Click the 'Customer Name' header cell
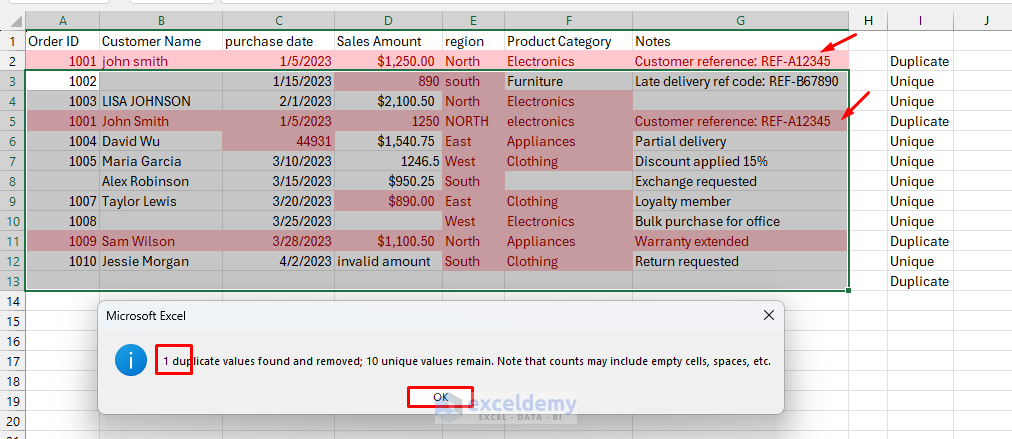This screenshot has height=439, width=1012. point(161,41)
